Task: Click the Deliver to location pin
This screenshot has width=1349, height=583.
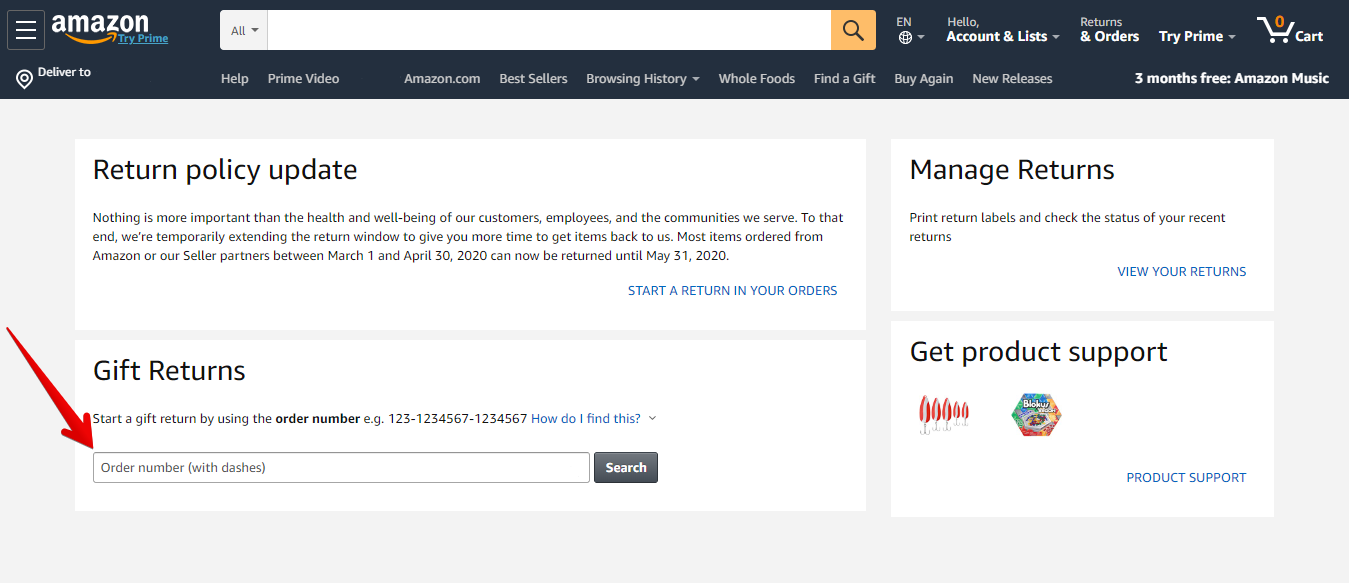Action: point(22,77)
